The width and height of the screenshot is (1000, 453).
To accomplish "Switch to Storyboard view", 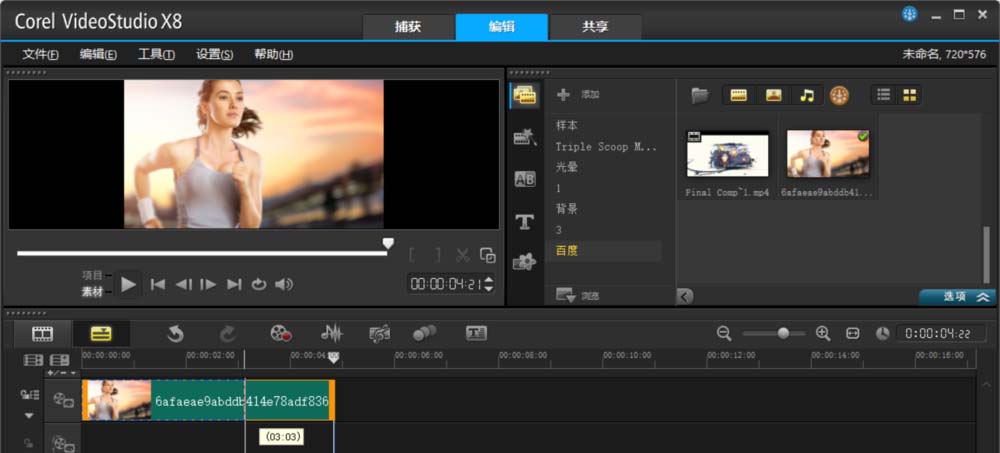I will click(43, 333).
